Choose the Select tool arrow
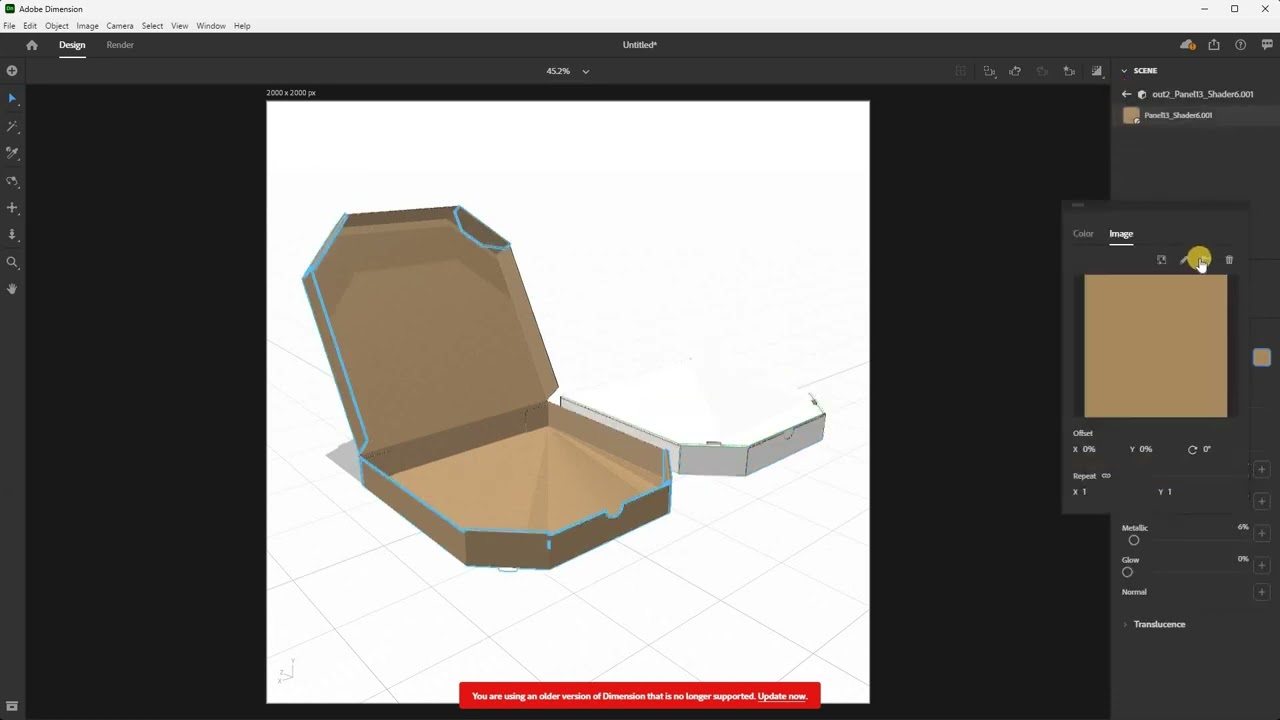 tap(12, 99)
